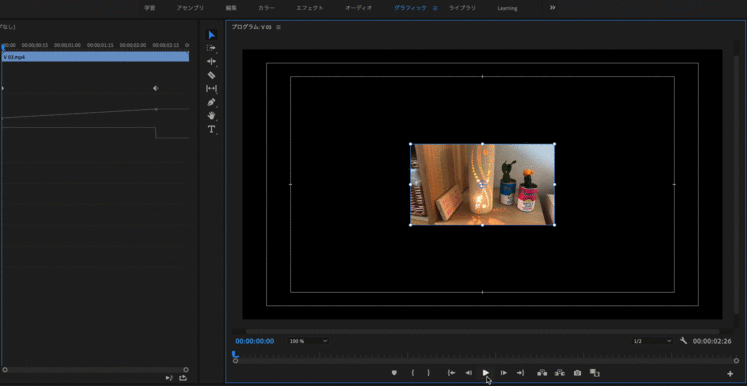747x386 pixels.
Task: Open program monitor wrench settings
Action: pos(683,341)
